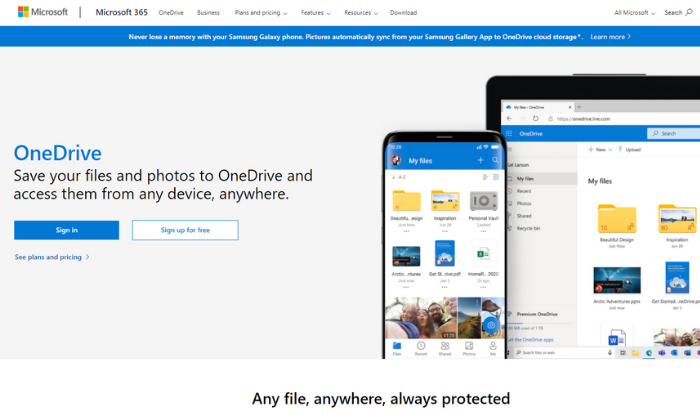The image size is (700, 420).
Task: Select the Me tab in phone bottom bar
Action: coord(493,348)
